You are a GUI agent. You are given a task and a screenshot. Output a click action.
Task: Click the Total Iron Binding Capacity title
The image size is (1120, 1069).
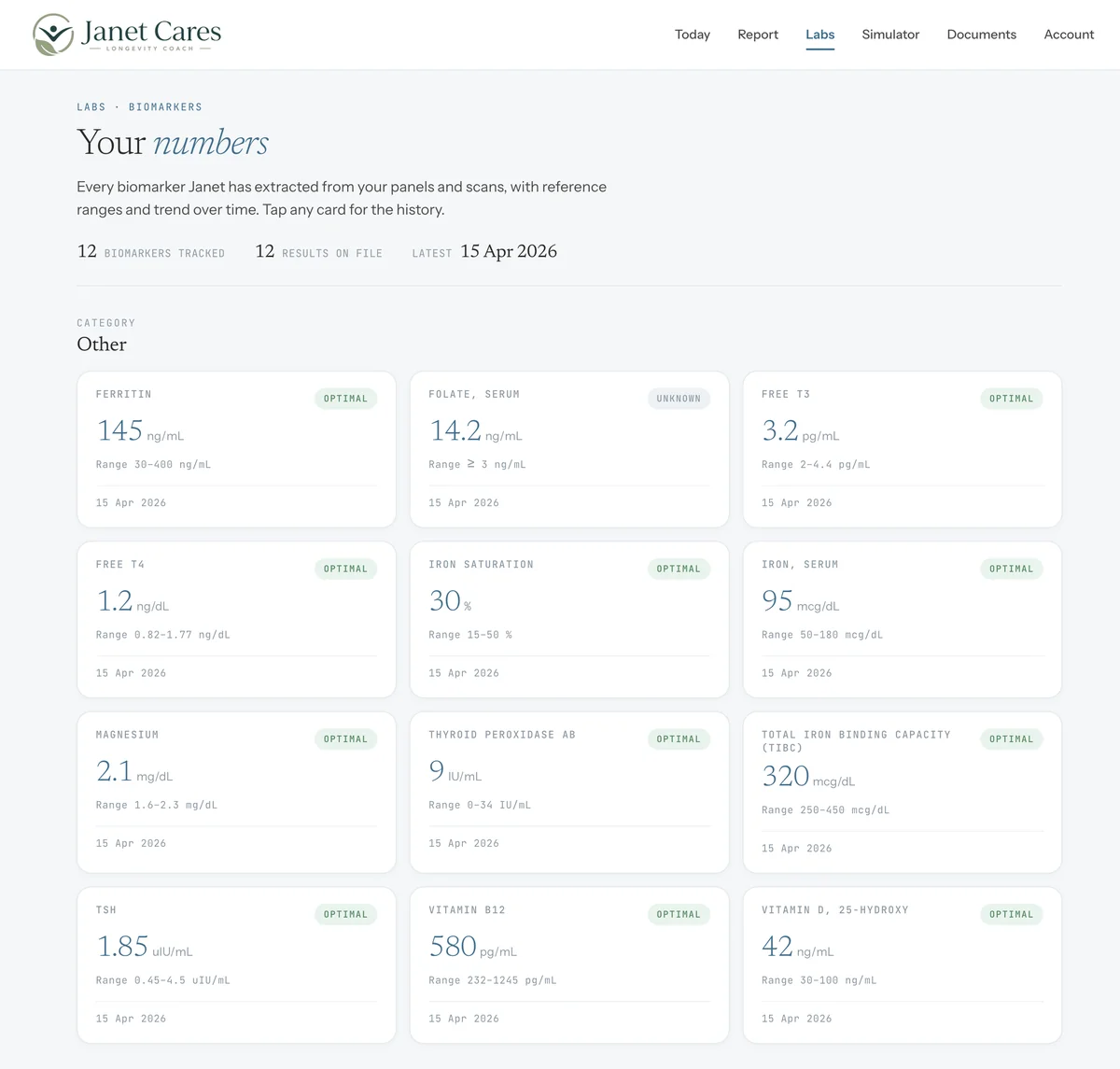[856, 741]
